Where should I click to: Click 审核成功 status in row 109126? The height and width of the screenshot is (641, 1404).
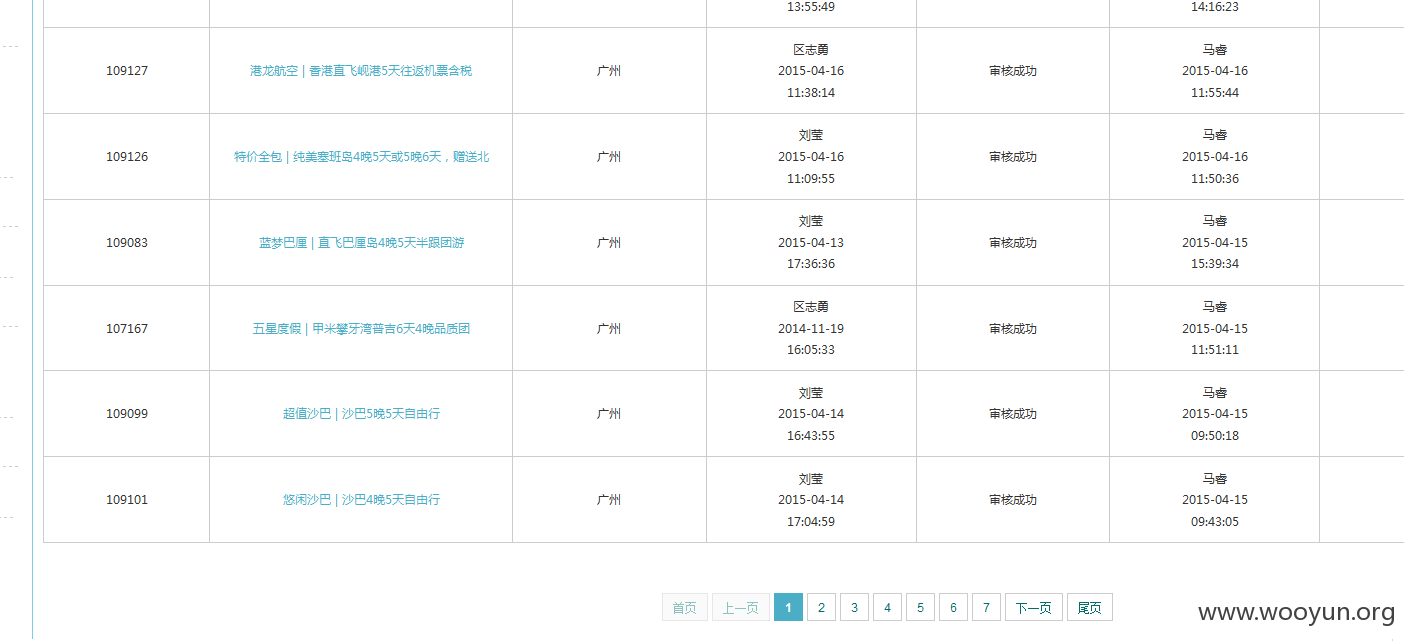coord(1013,157)
